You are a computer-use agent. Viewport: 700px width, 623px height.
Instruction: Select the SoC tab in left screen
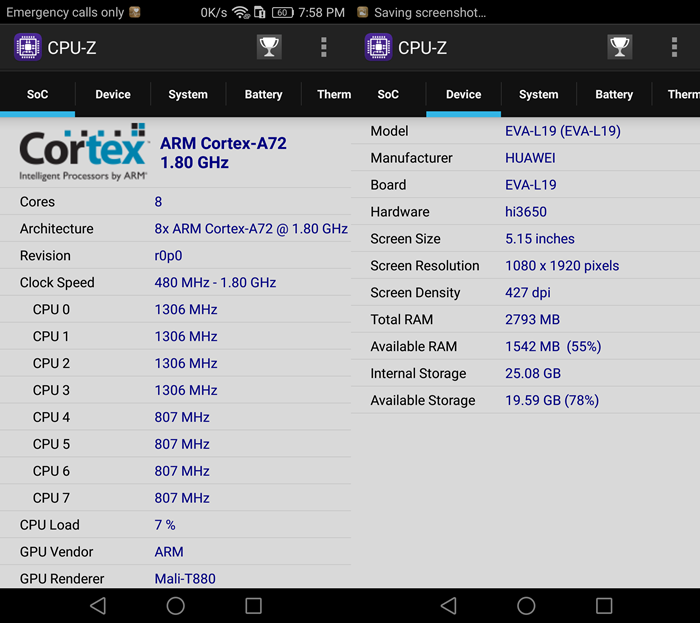[x=38, y=95]
